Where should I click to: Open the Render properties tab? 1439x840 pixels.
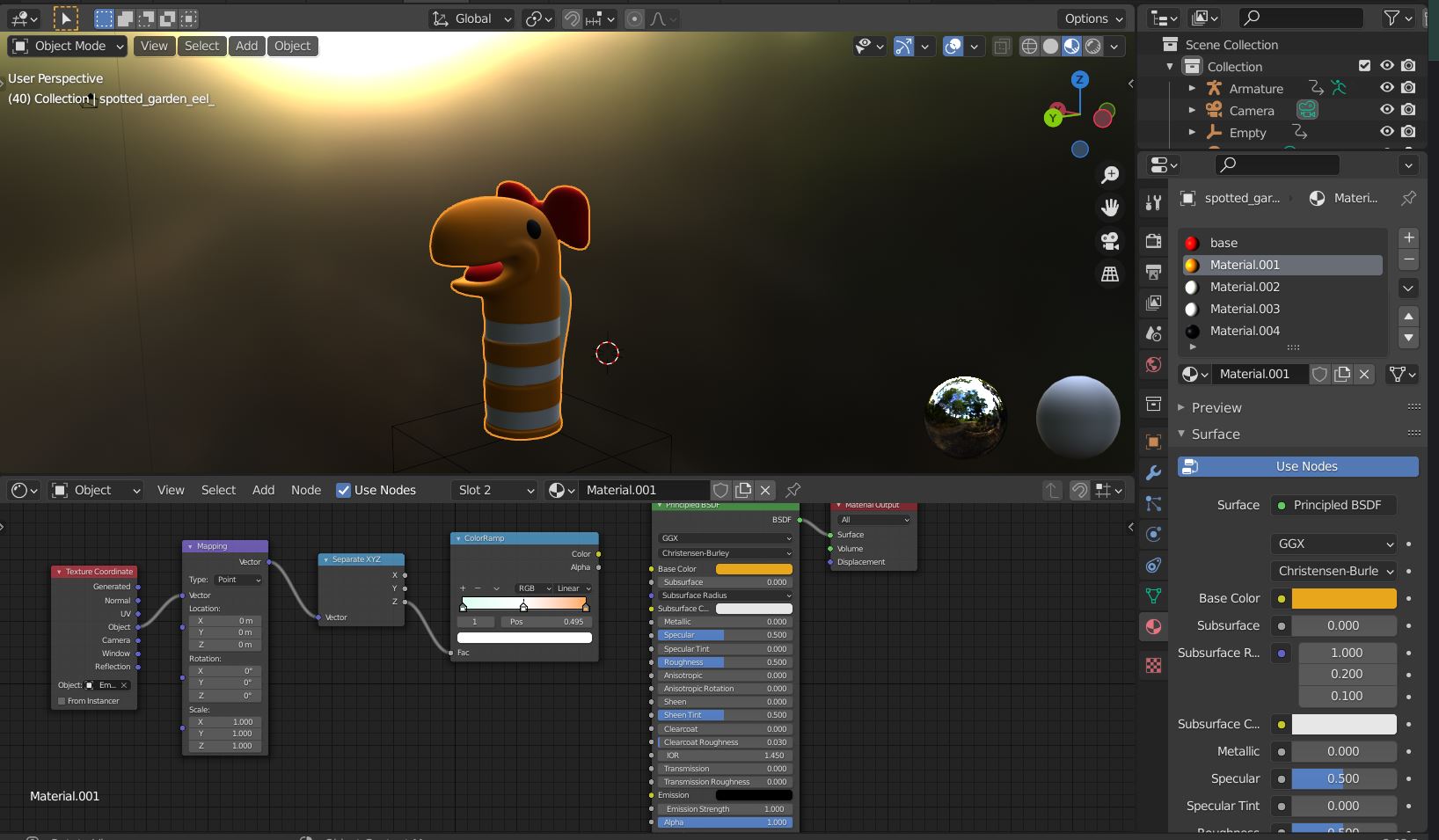point(1154,240)
